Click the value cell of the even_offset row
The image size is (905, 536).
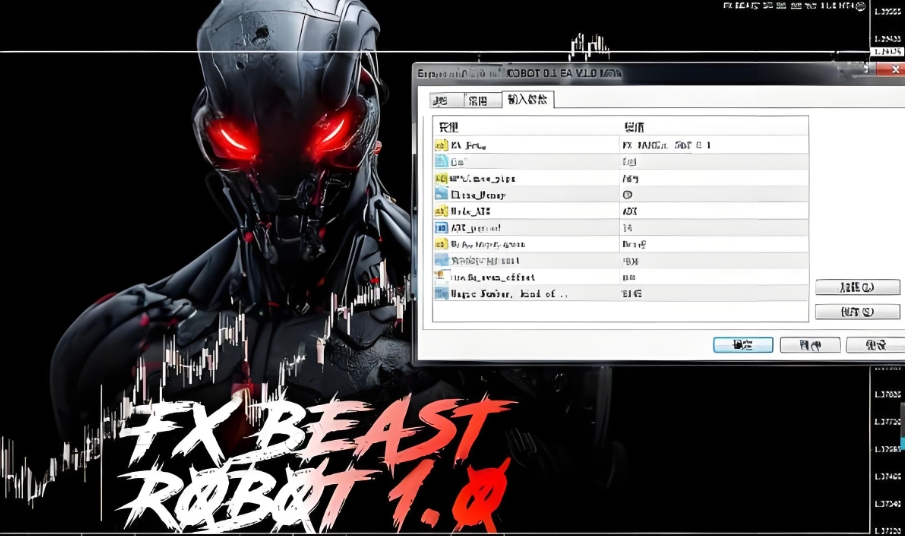tap(713, 277)
